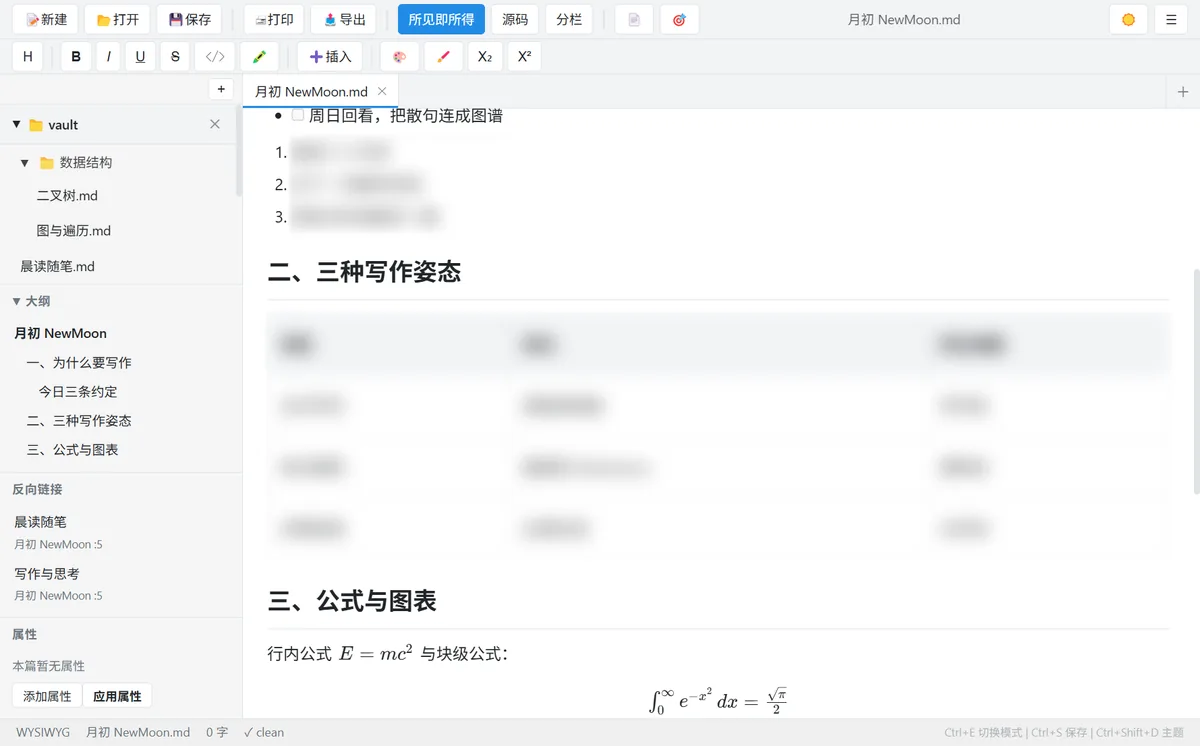Select the green highlighter pen tool
This screenshot has width=1200, height=746.
tap(259, 57)
